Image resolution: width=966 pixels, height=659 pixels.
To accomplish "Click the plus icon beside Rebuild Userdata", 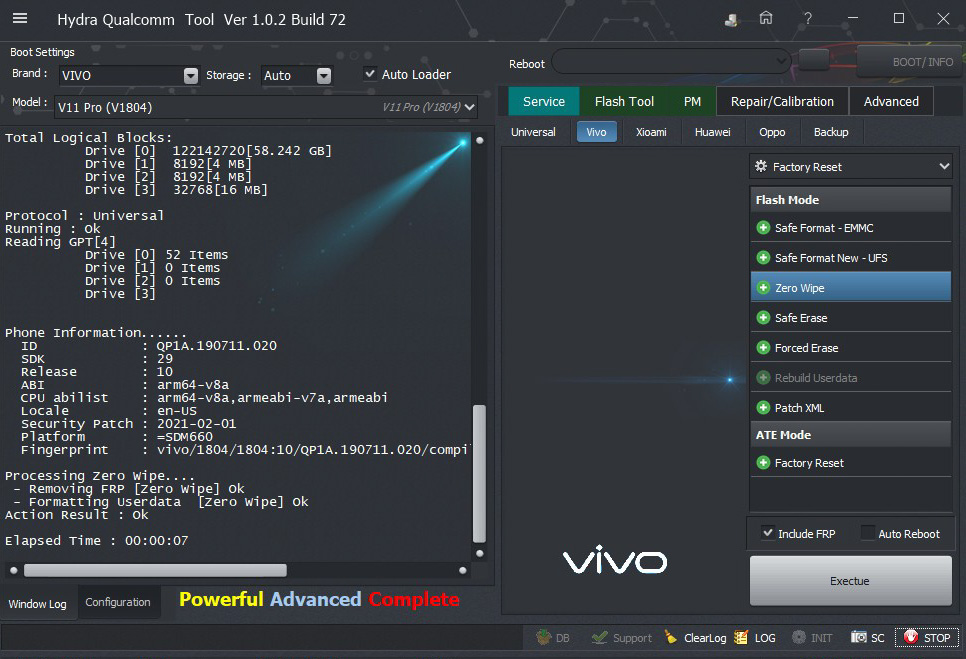I will (763, 378).
